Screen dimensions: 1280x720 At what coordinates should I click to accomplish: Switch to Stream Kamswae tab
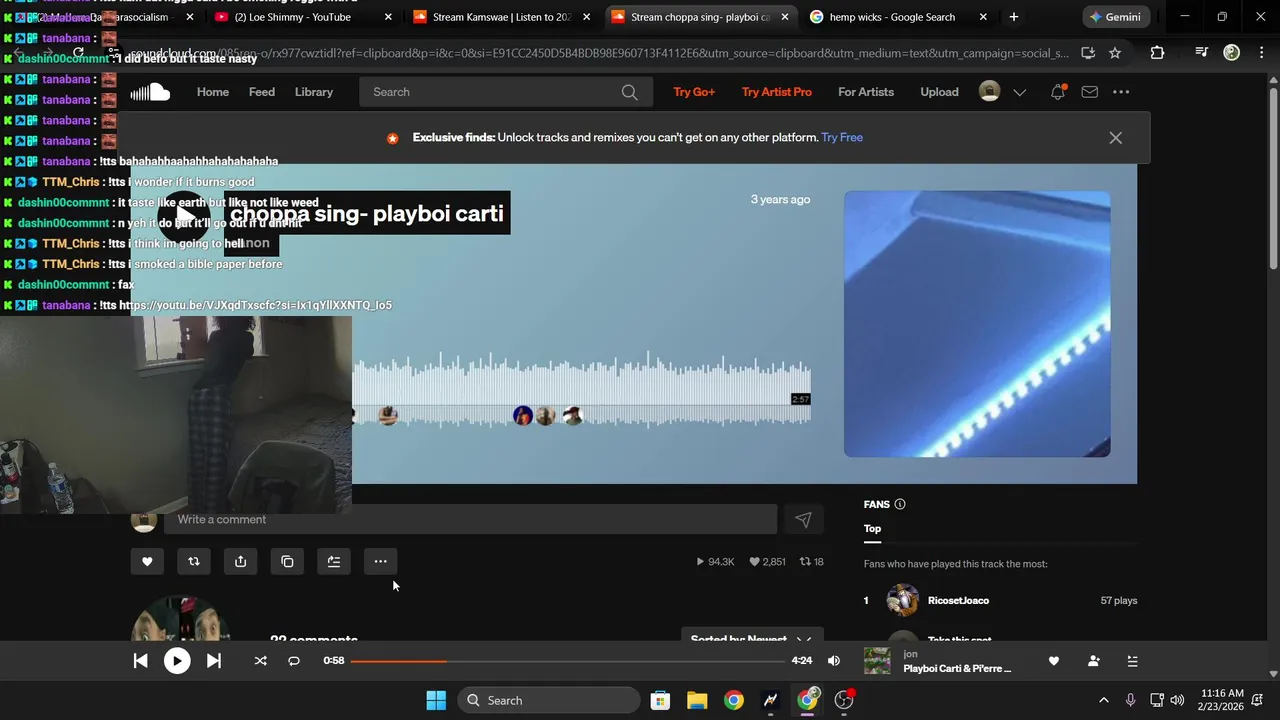[x=502, y=17]
